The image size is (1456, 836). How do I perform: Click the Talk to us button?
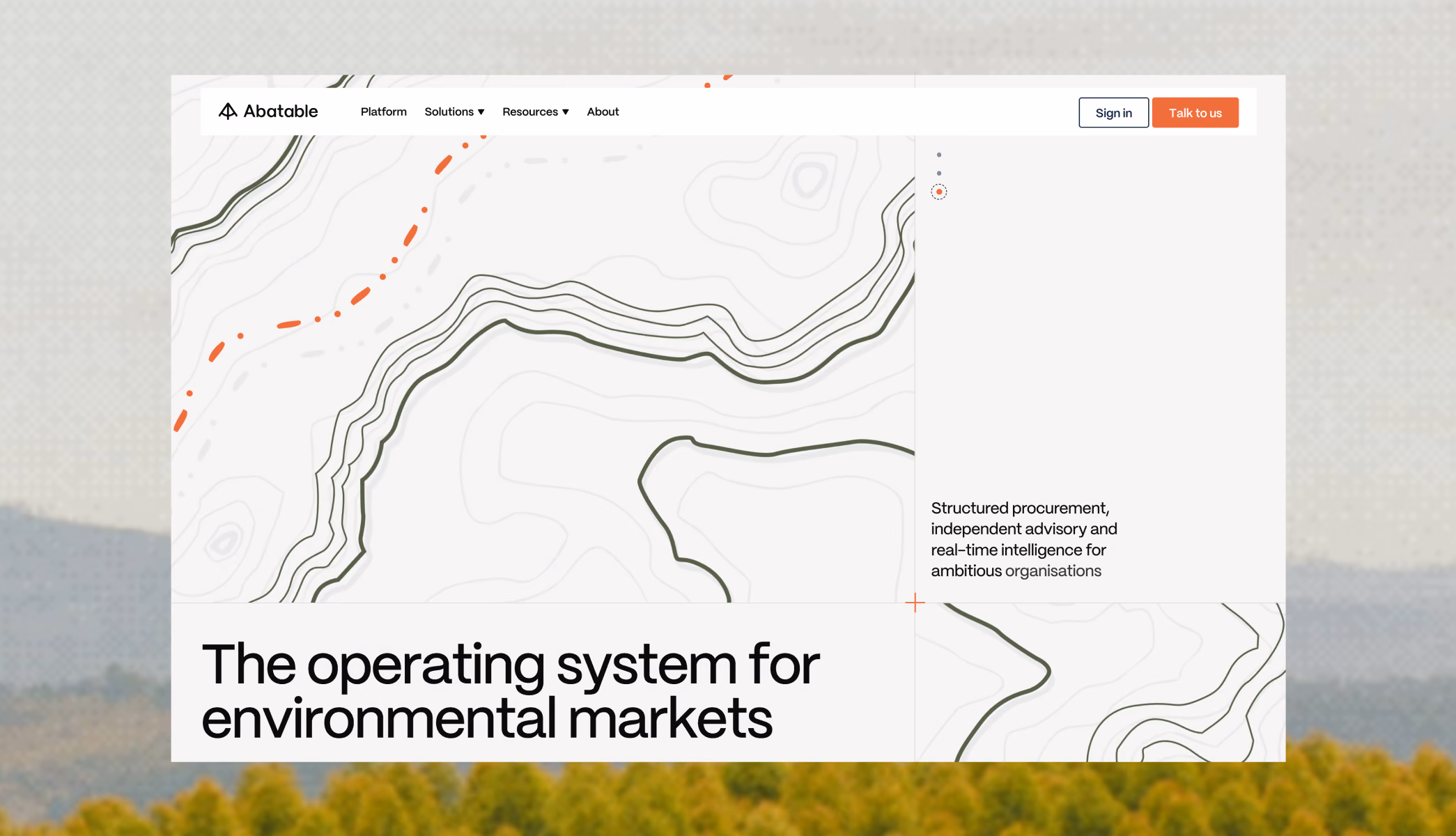[1195, 113]
